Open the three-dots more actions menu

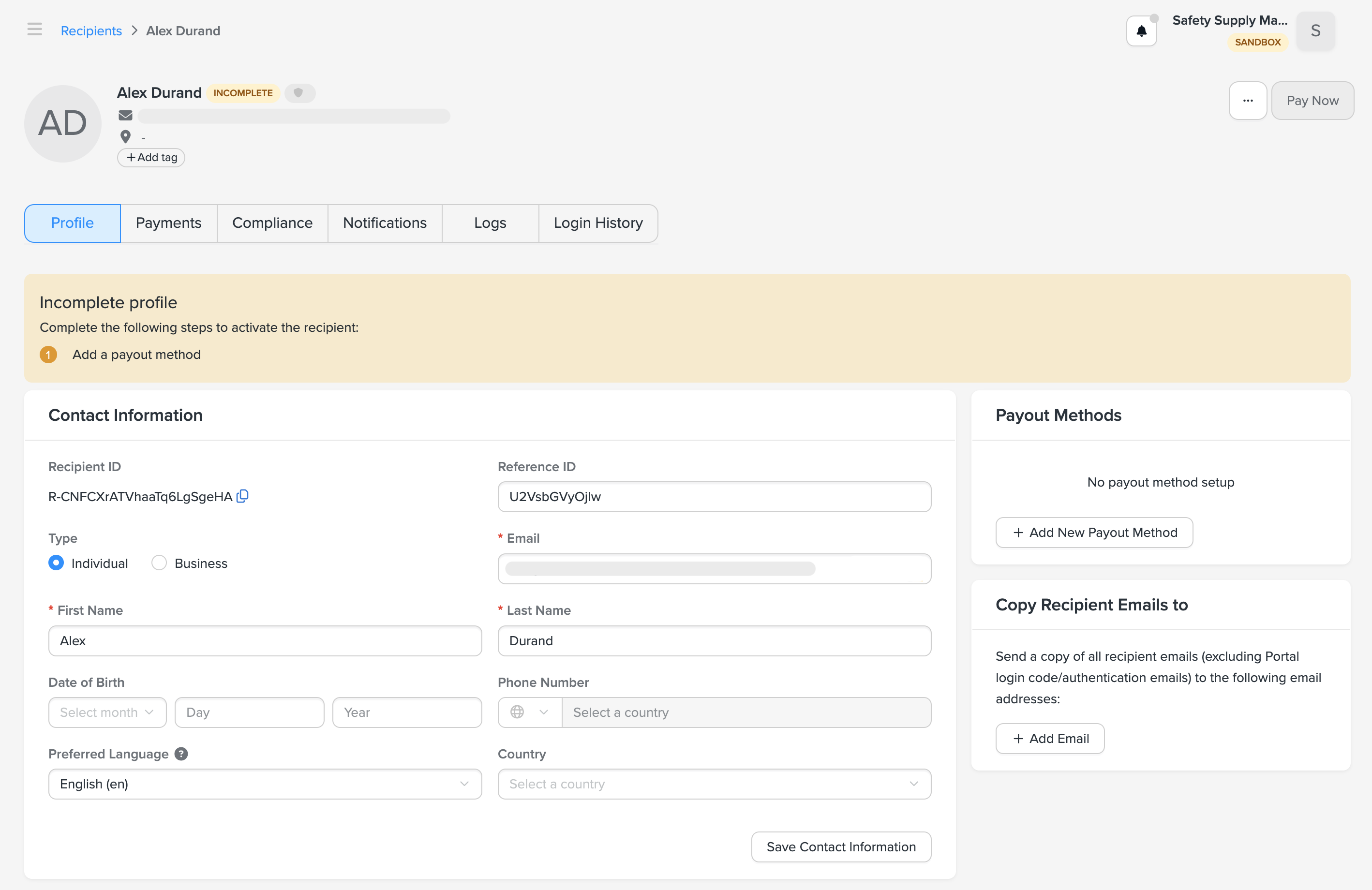point(1248,100)
